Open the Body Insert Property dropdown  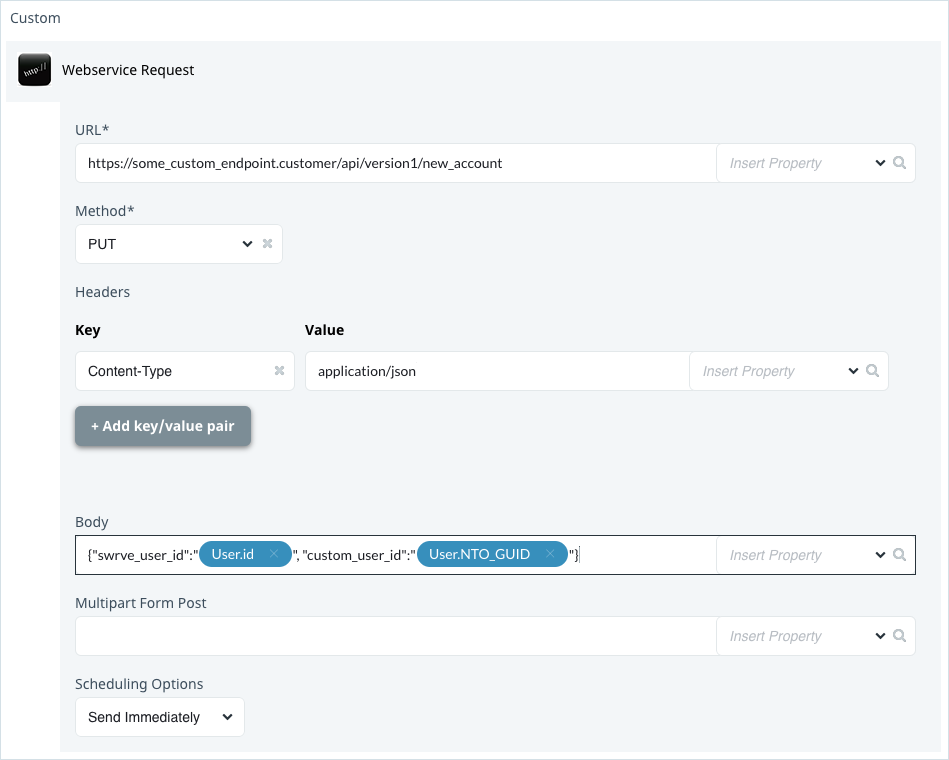pos(880,555)
